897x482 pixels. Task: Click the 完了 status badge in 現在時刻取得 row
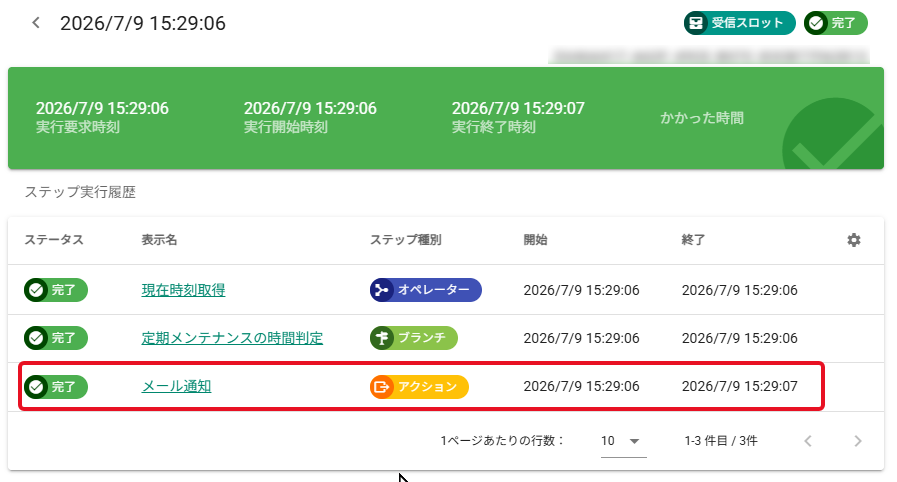(55, 290)
